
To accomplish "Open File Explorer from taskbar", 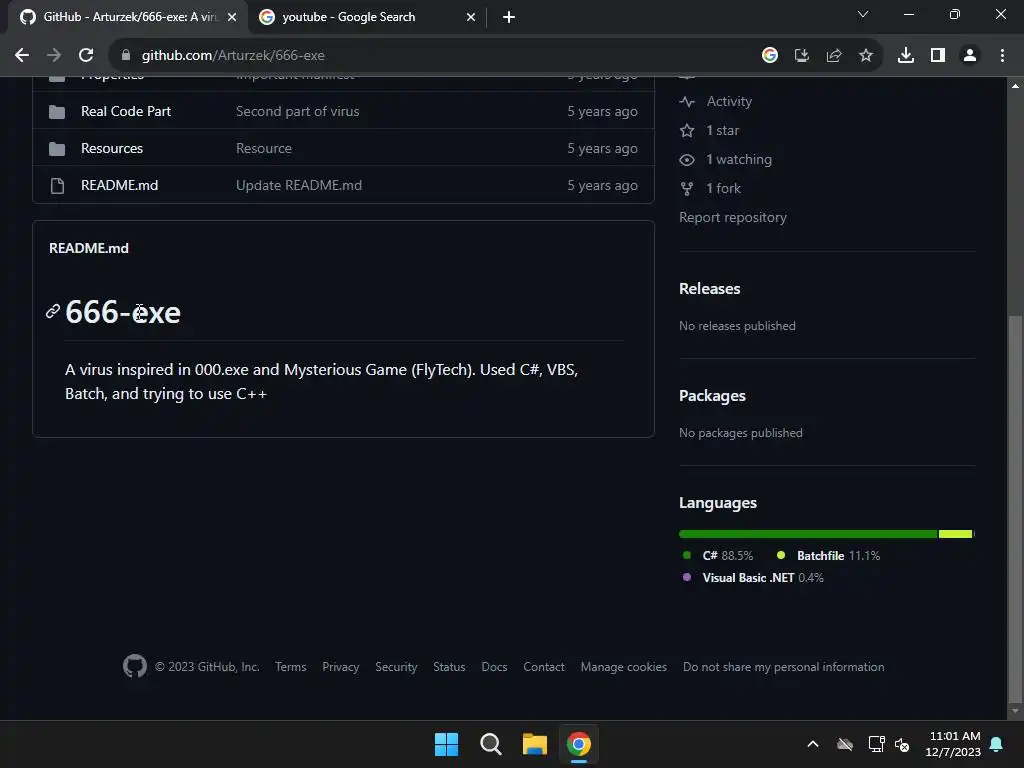I will pyautogui.click(x=535, y=744).
